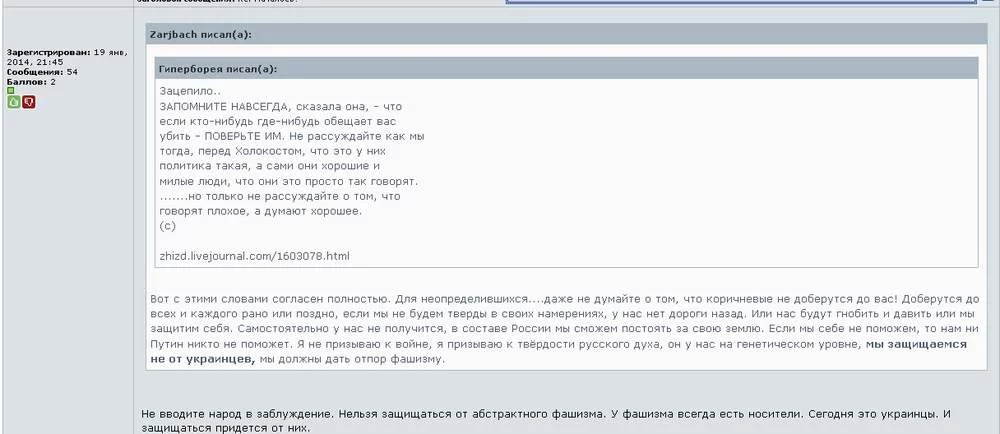The width and height of the screenshot is (1000, 434).
Task: Click the 'Зарегистрирован:' registration date text
Action: [67, 57]
